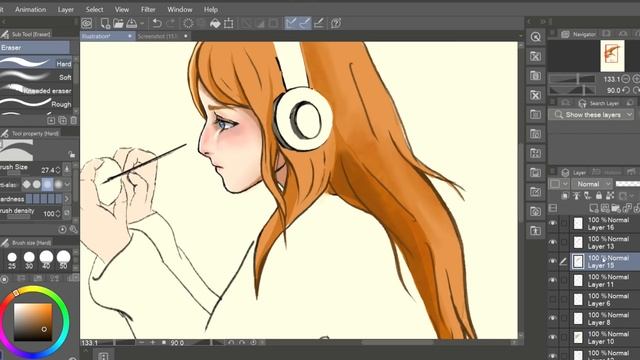Delete sub tool trash icon
The width and height of the screenshot is (640, 360).
(x=73, y=120)
